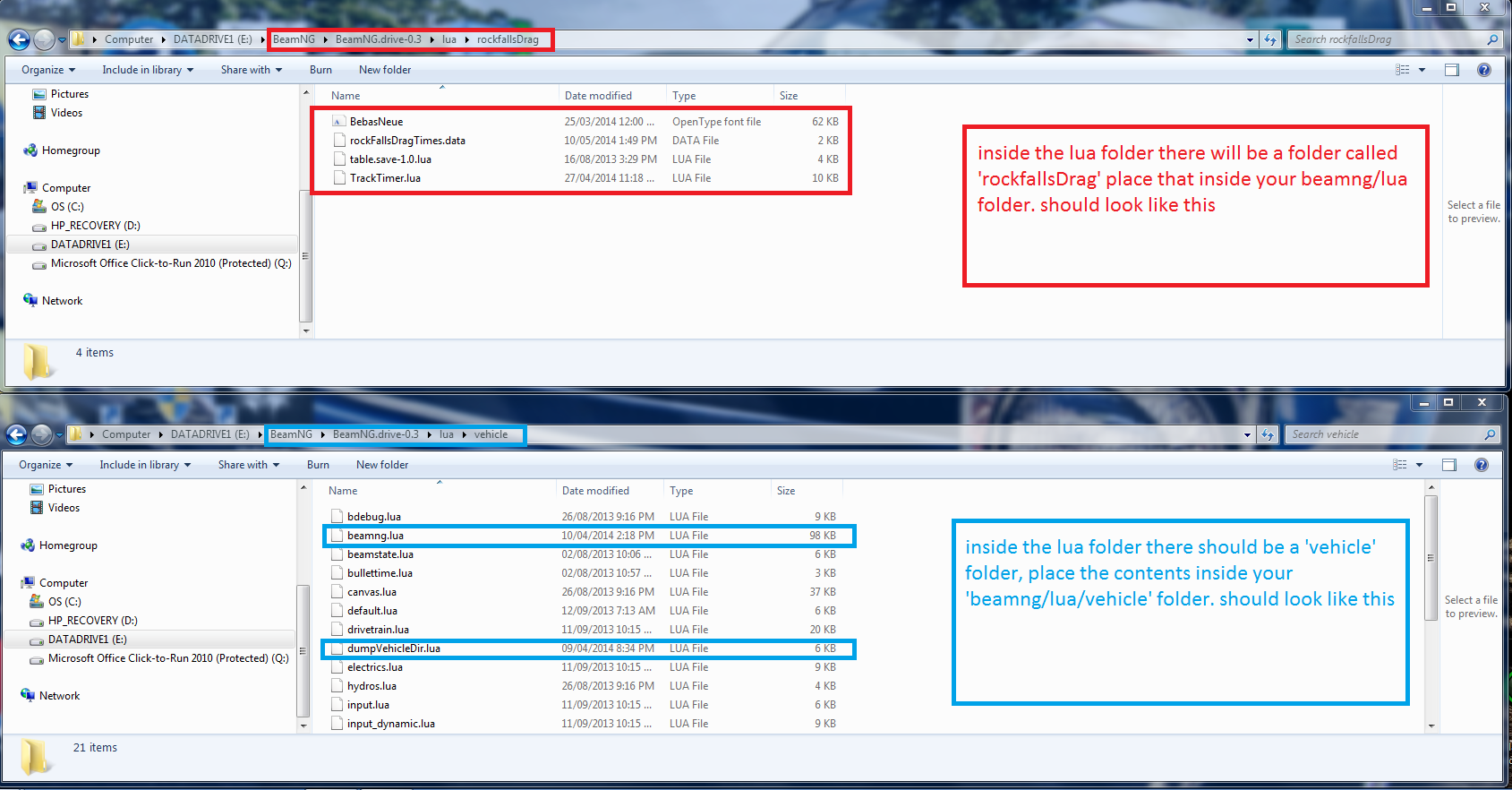
Task: Click Burn in rockfallsDrag window toolbar
Action: (x=320, y=70)
